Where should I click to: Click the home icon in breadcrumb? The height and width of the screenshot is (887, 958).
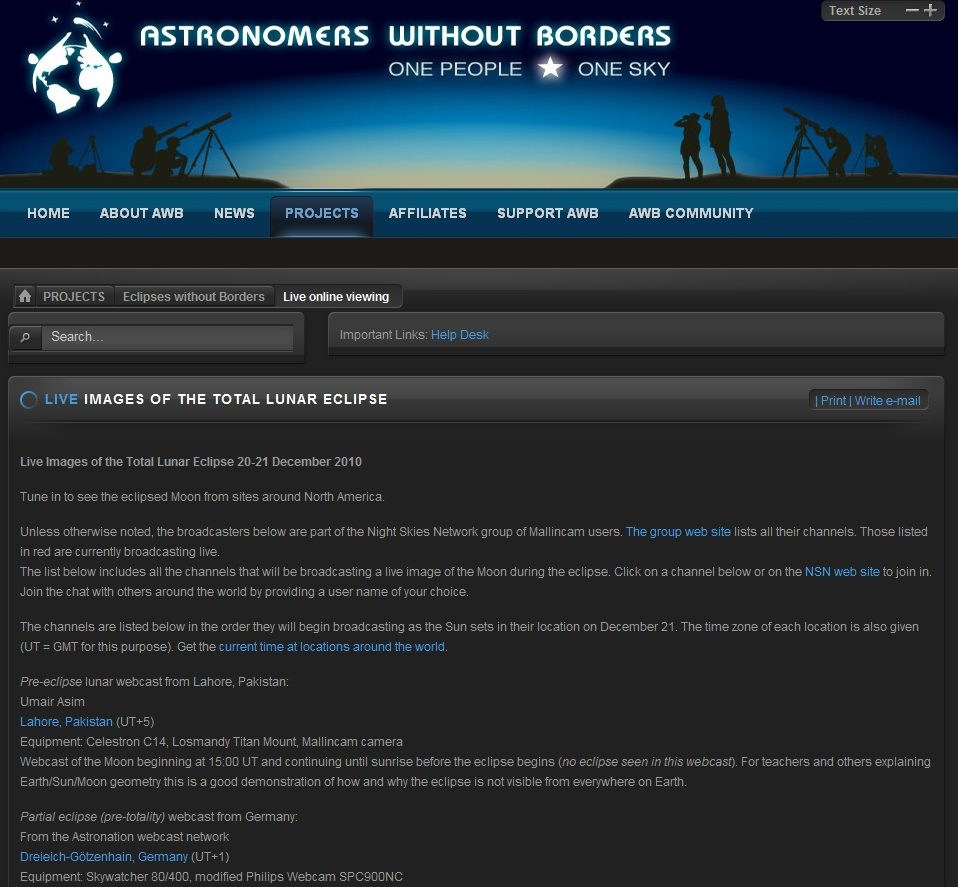click(x=25, y=296)
